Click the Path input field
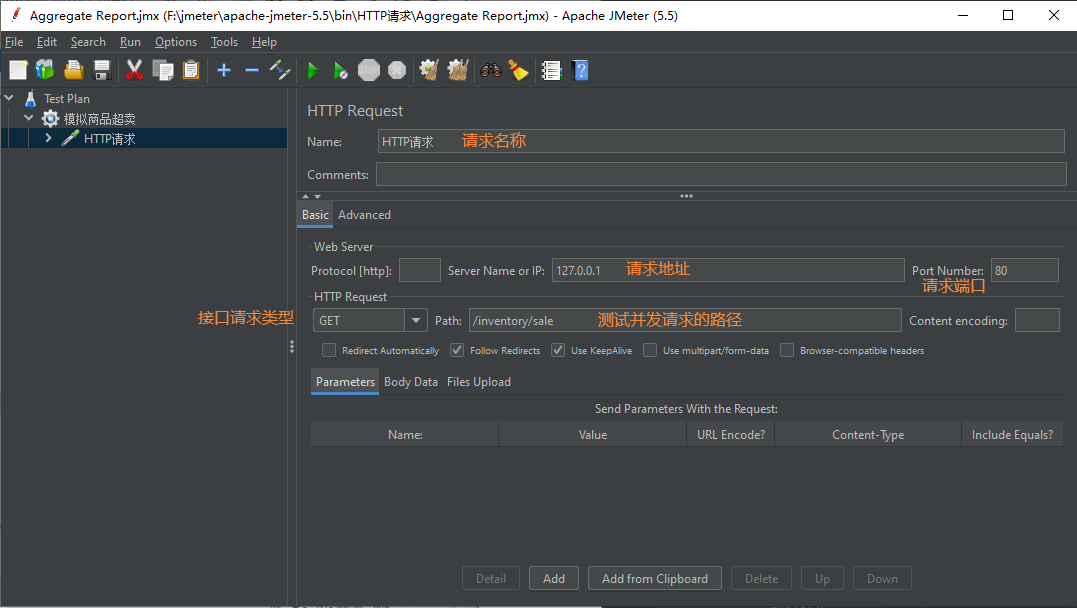The image size is (1077, 608). (685, 320)
